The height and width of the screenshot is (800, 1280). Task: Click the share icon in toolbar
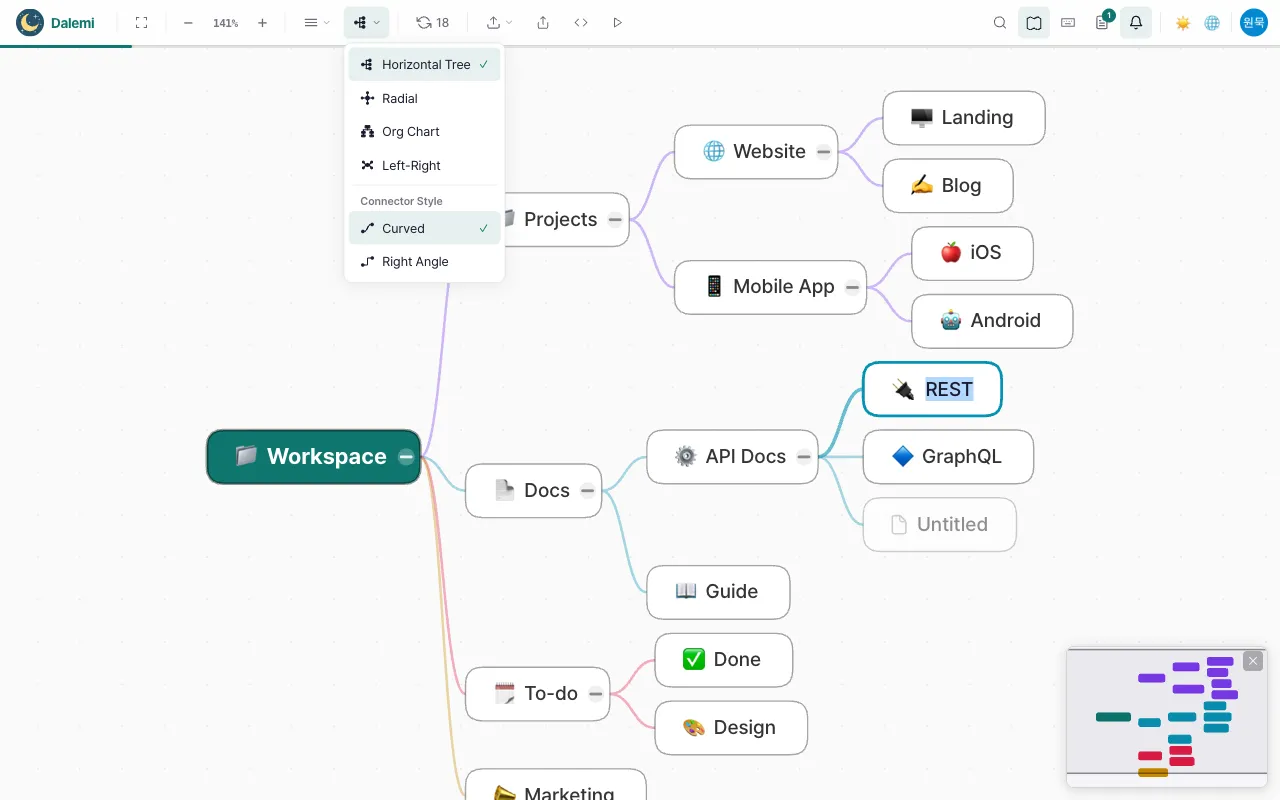coord(543,22)
